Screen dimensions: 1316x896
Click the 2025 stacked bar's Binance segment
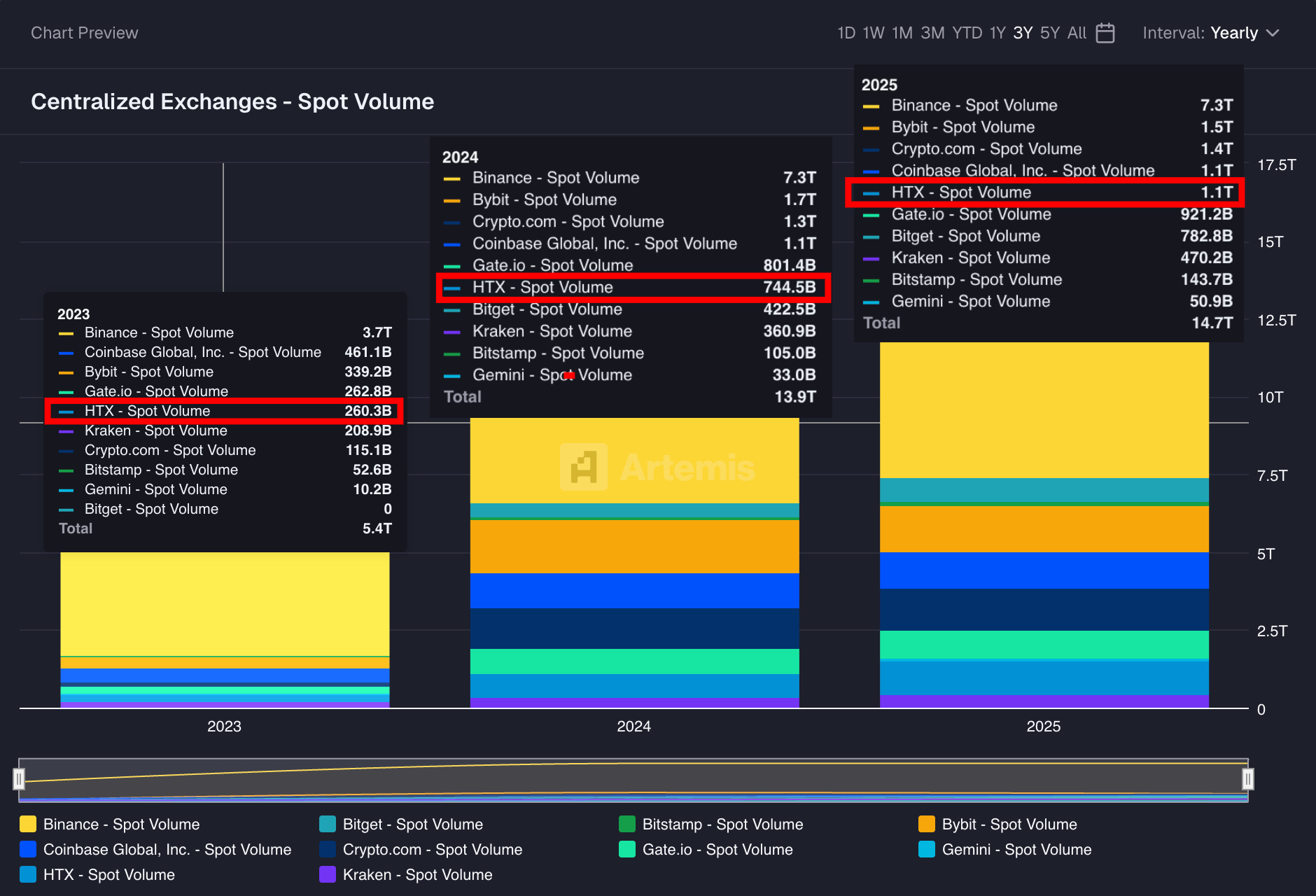click(1044, 410)
